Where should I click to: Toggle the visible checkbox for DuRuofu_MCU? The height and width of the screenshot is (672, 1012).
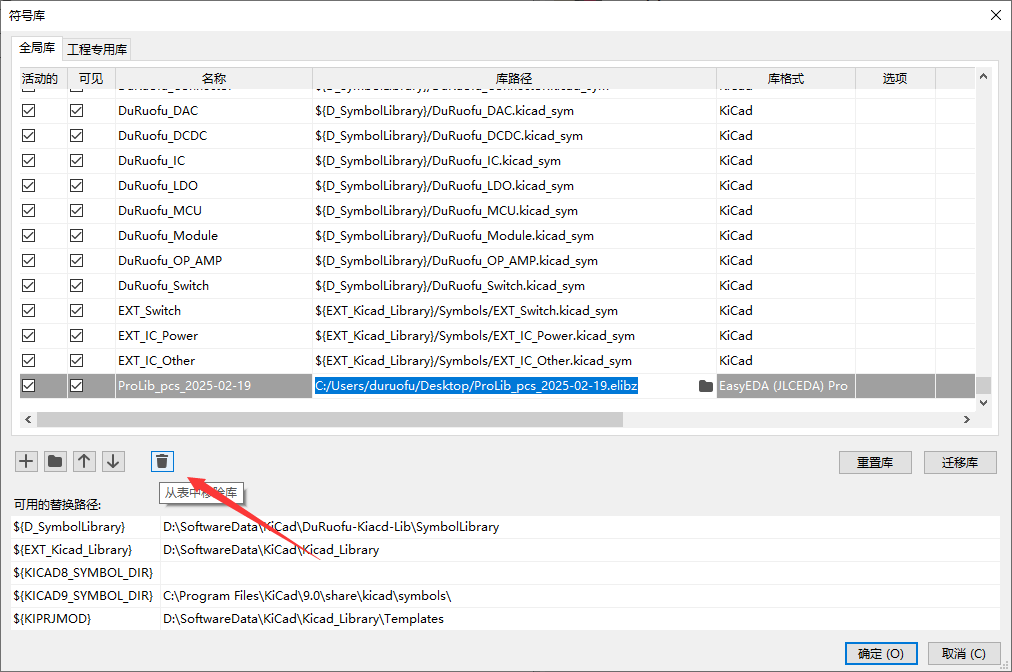[x=76, y=211]
